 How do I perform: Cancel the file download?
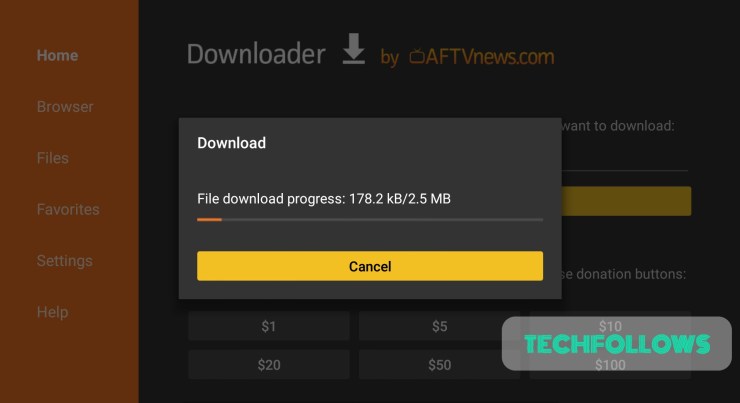click(x=370, y=266)
